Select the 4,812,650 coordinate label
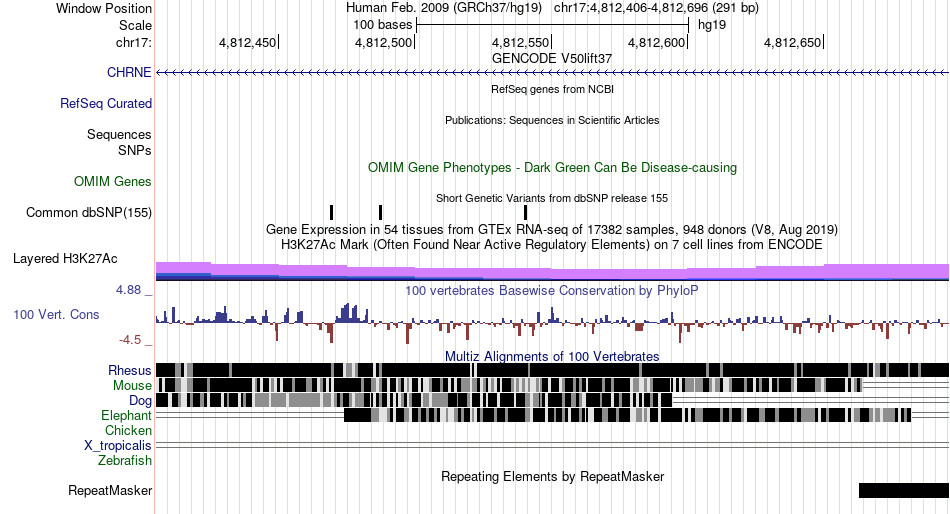The width and height of the screenshot is (950, 514). click(792, 42)
